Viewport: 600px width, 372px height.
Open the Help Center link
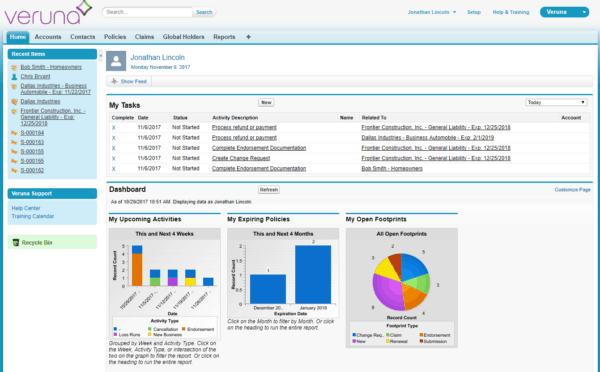pos(26,208)
